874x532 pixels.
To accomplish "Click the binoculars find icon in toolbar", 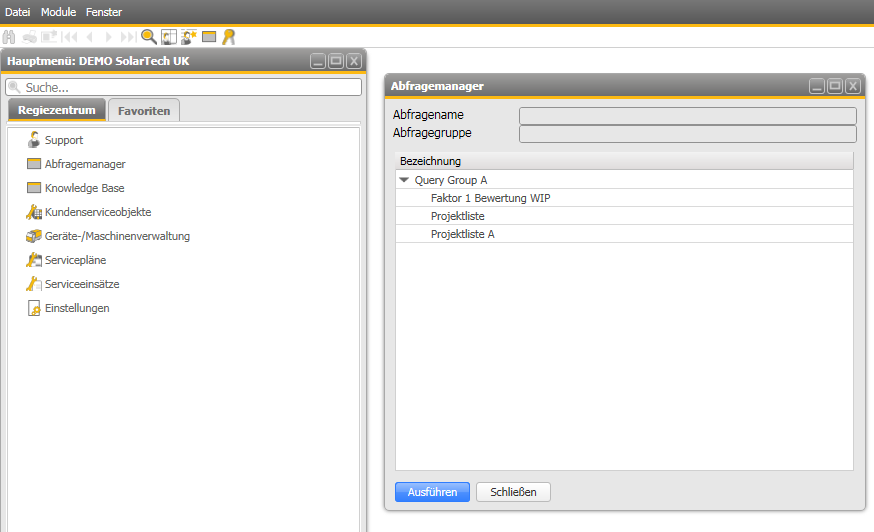I will pos(9,37).
